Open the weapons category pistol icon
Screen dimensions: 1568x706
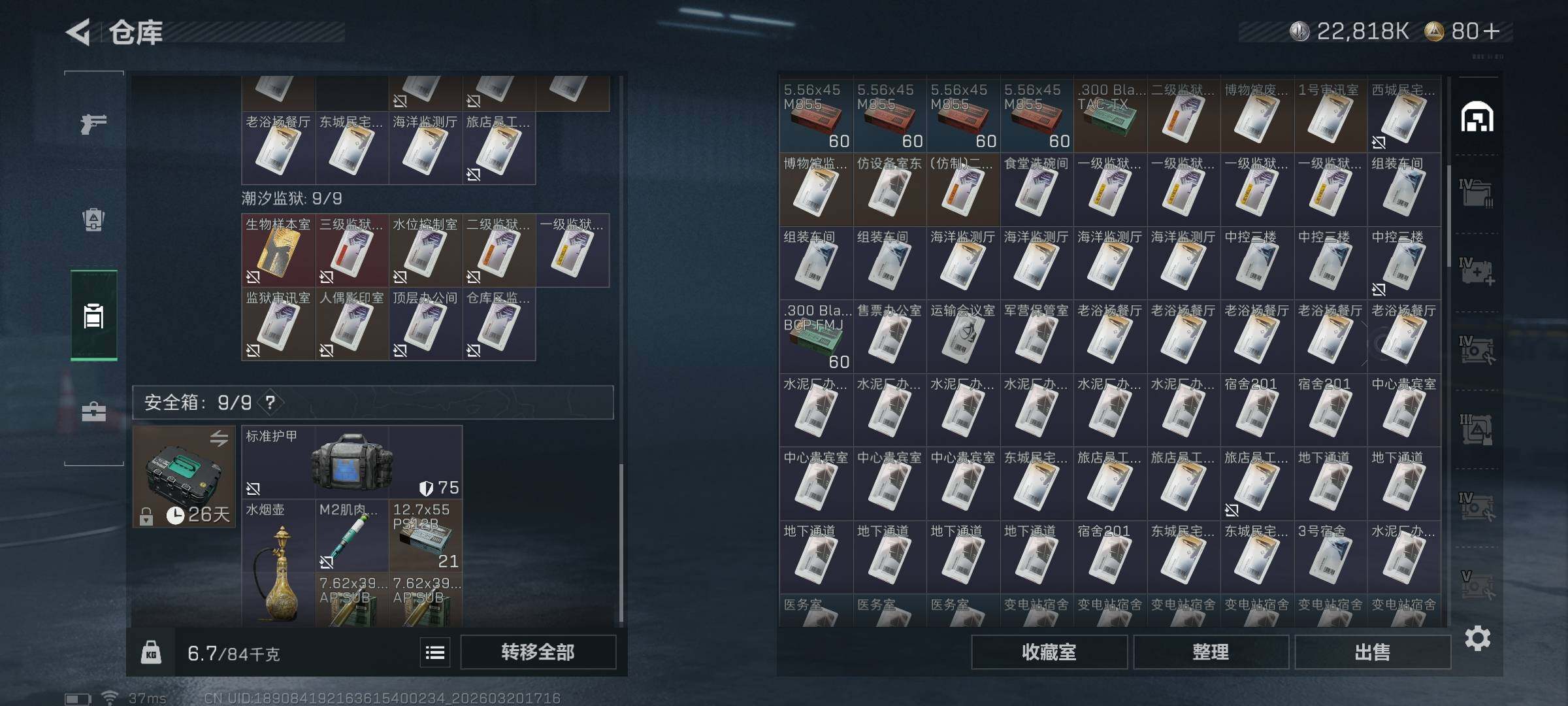tap(93, 123)
